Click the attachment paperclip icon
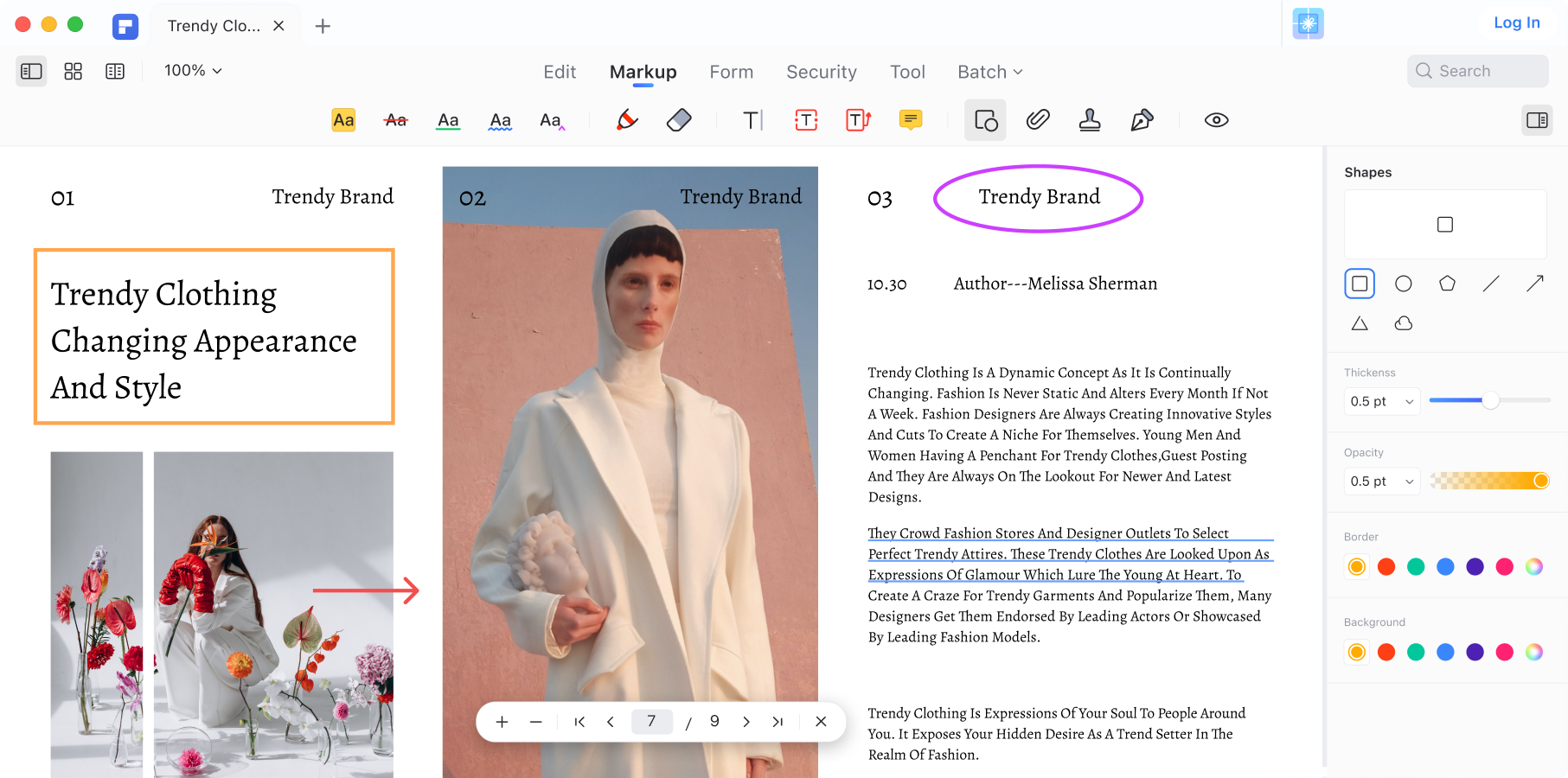This screenshot has height=778, width=1568. point(1038,120)
